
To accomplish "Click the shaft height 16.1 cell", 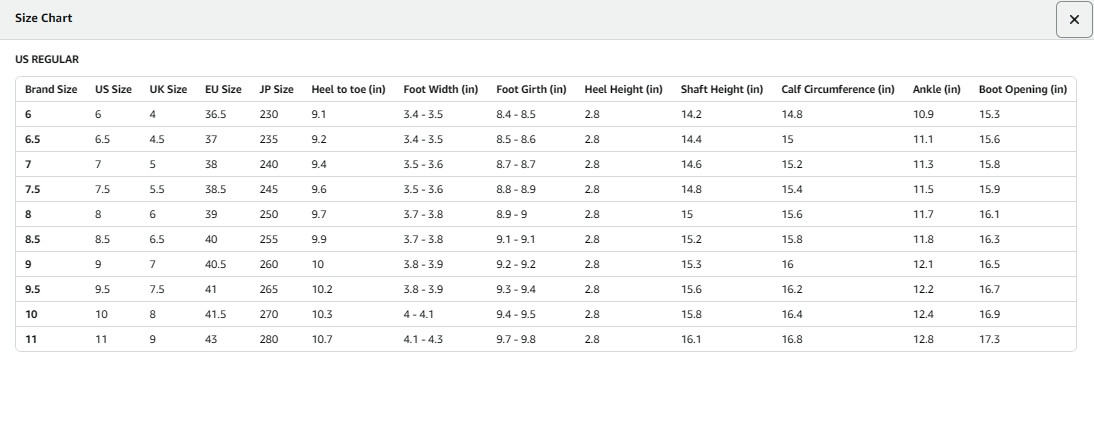I will coord(690,340).
